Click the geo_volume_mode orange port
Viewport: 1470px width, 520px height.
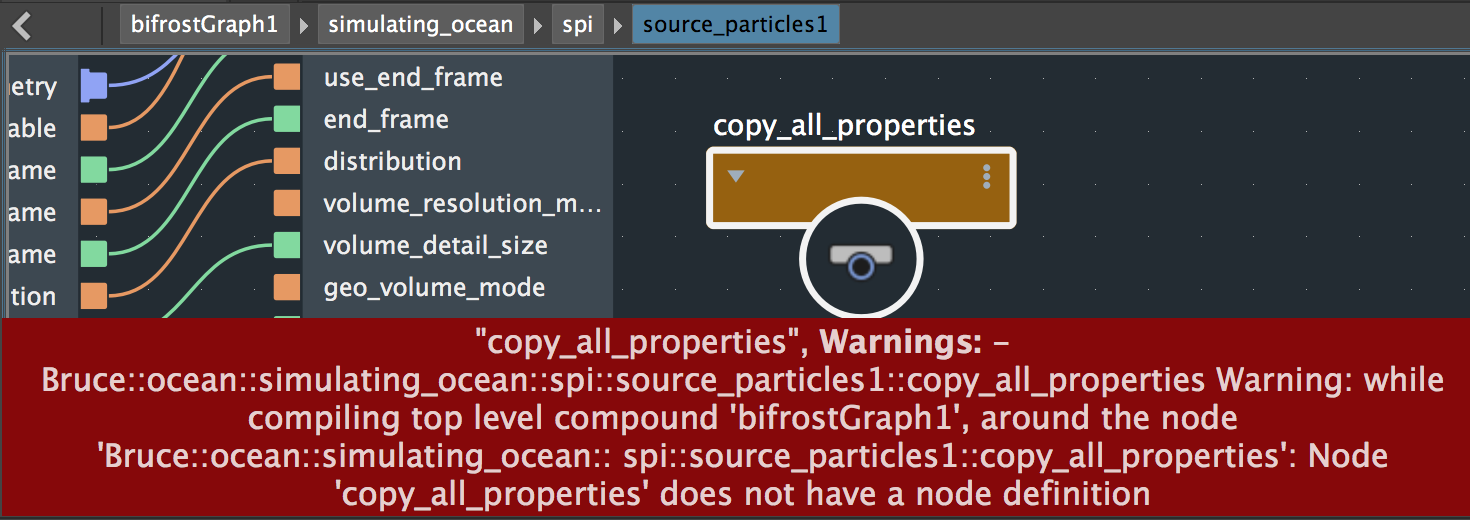287,288
